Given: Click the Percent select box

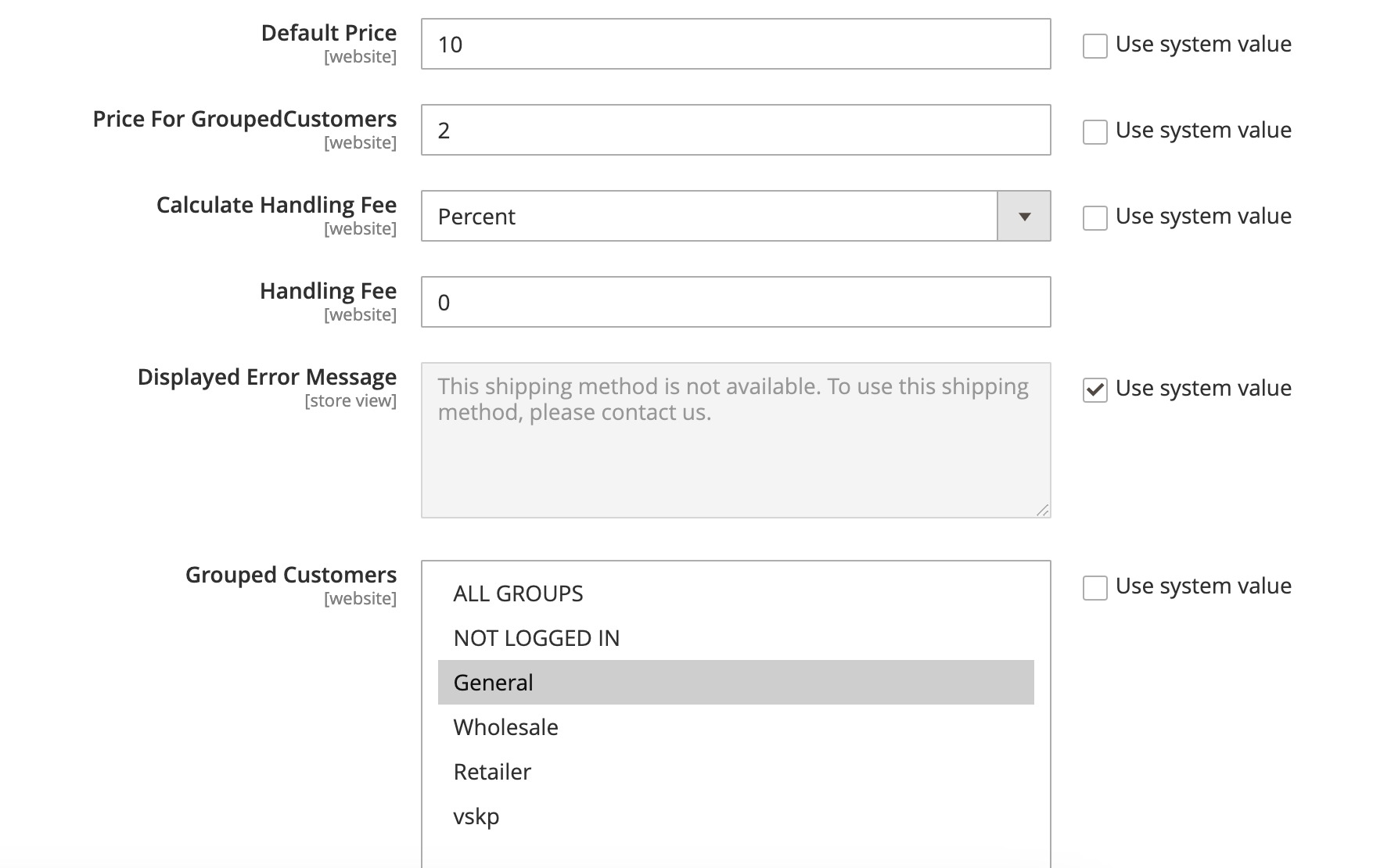Looking at the screenshot, I should pyautogui.click(x=708, y=217).
